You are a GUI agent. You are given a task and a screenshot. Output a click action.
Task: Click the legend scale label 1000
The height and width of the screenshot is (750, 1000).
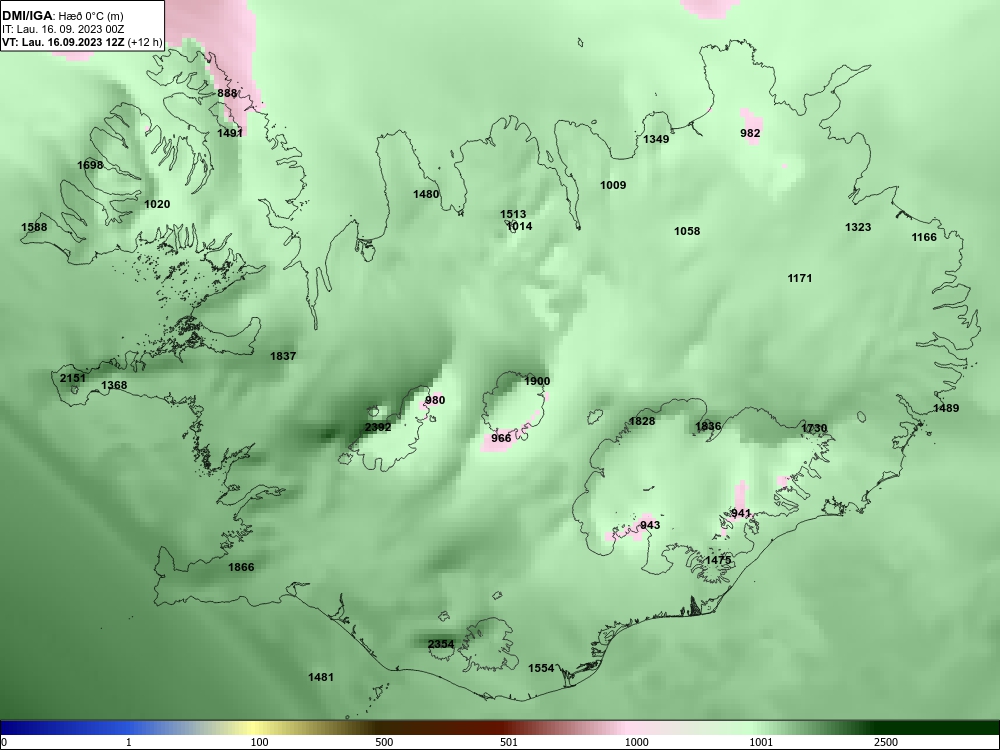(x=636, y=742)
